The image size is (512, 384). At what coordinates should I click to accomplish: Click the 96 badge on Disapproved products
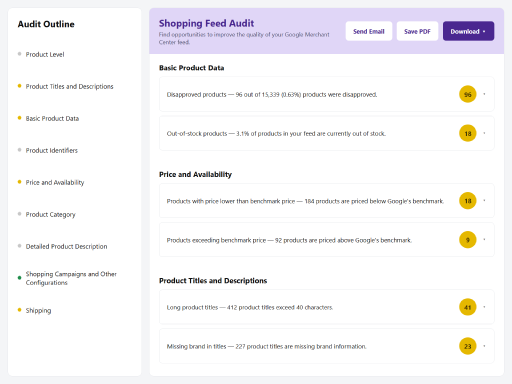pos(468,94)
